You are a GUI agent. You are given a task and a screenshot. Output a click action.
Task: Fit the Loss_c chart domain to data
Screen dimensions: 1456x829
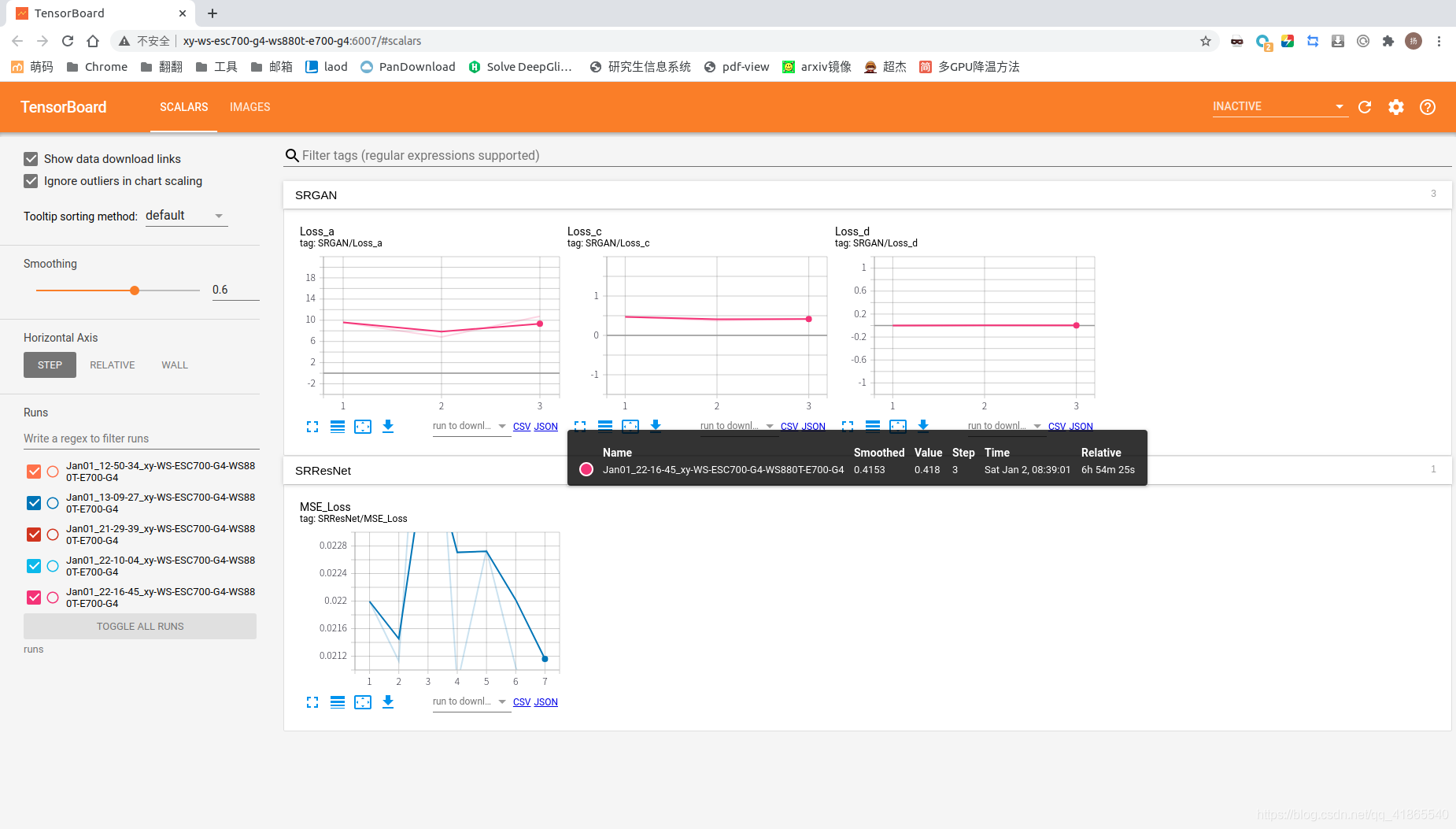[x=630, y=426]
